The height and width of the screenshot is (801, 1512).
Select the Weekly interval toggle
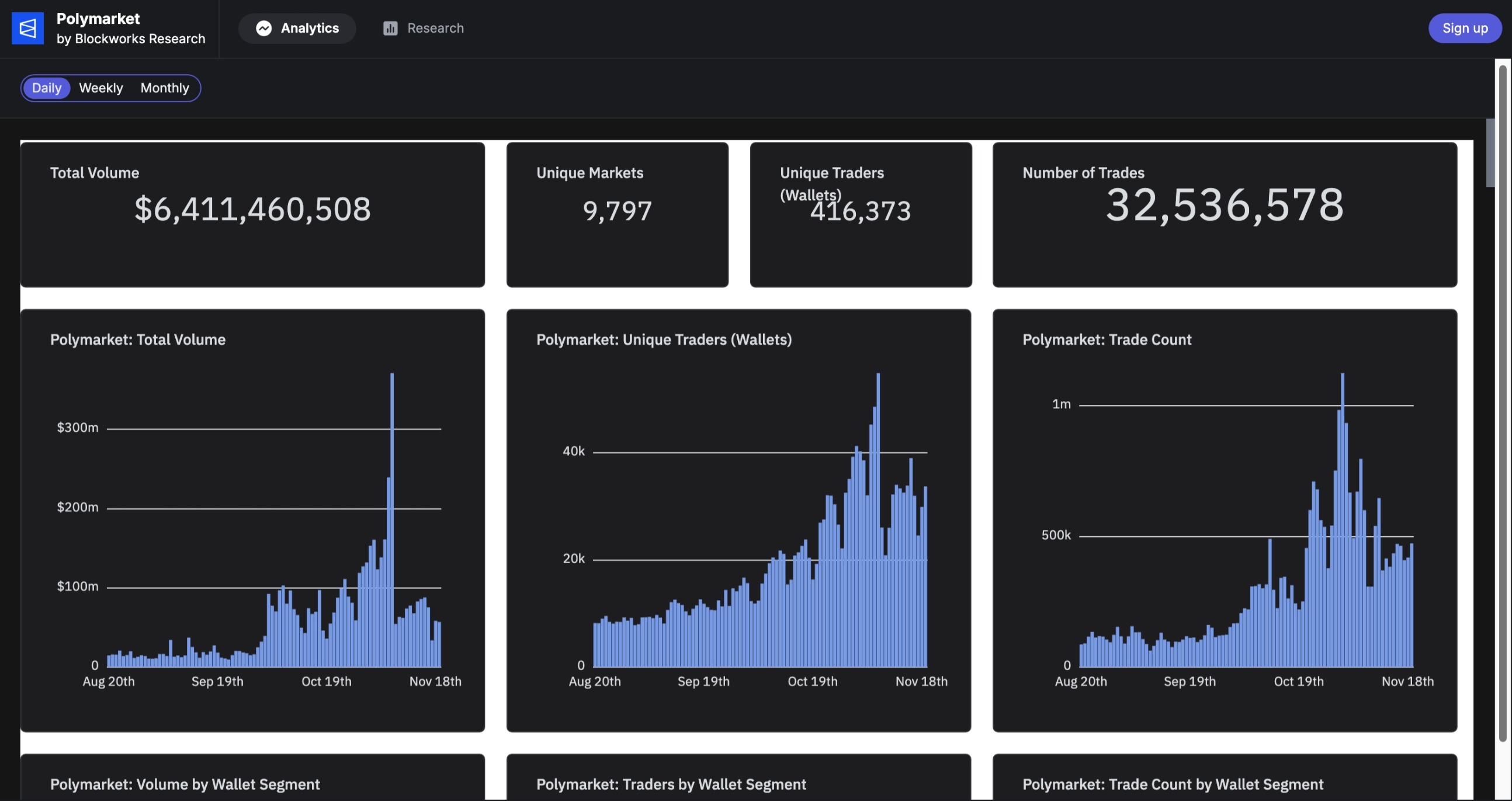tap(101, 88)
